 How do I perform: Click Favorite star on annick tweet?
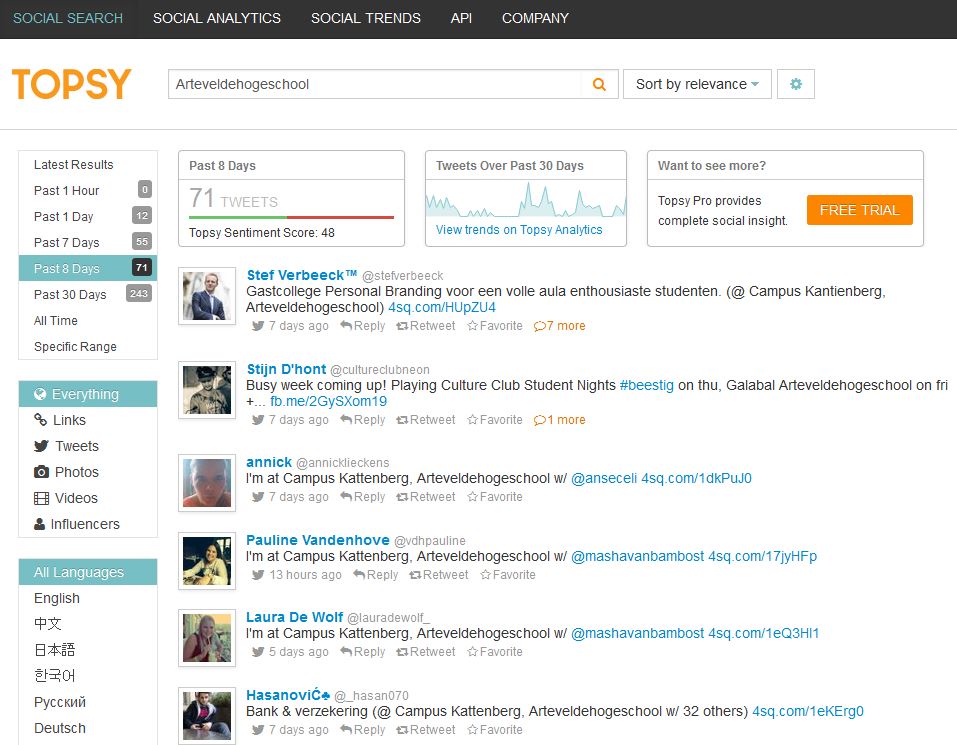tap(472, 497)
